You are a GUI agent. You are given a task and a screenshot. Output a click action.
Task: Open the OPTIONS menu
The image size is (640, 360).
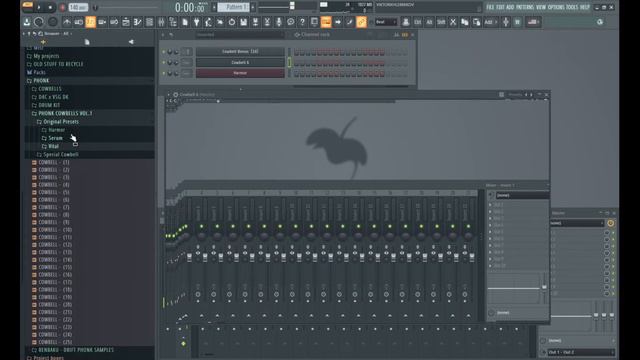(556, 7)
